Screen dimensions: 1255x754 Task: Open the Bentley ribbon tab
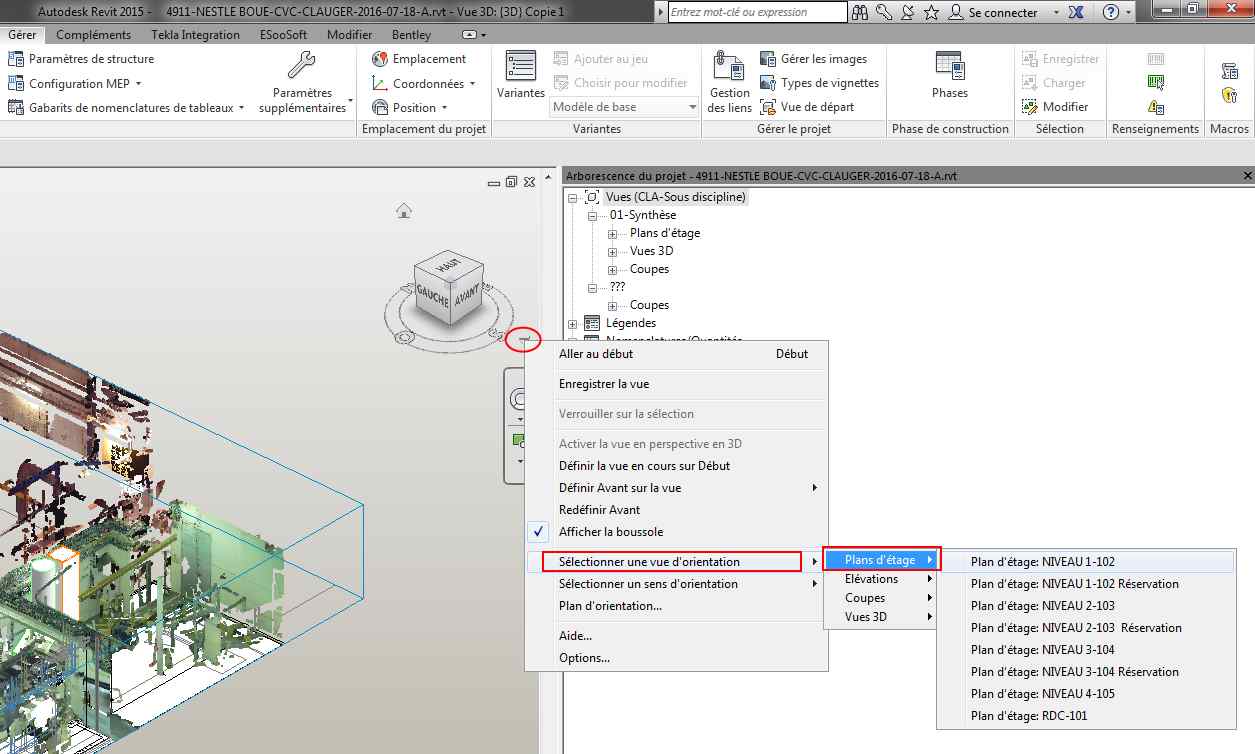click(x=411, y=34)
